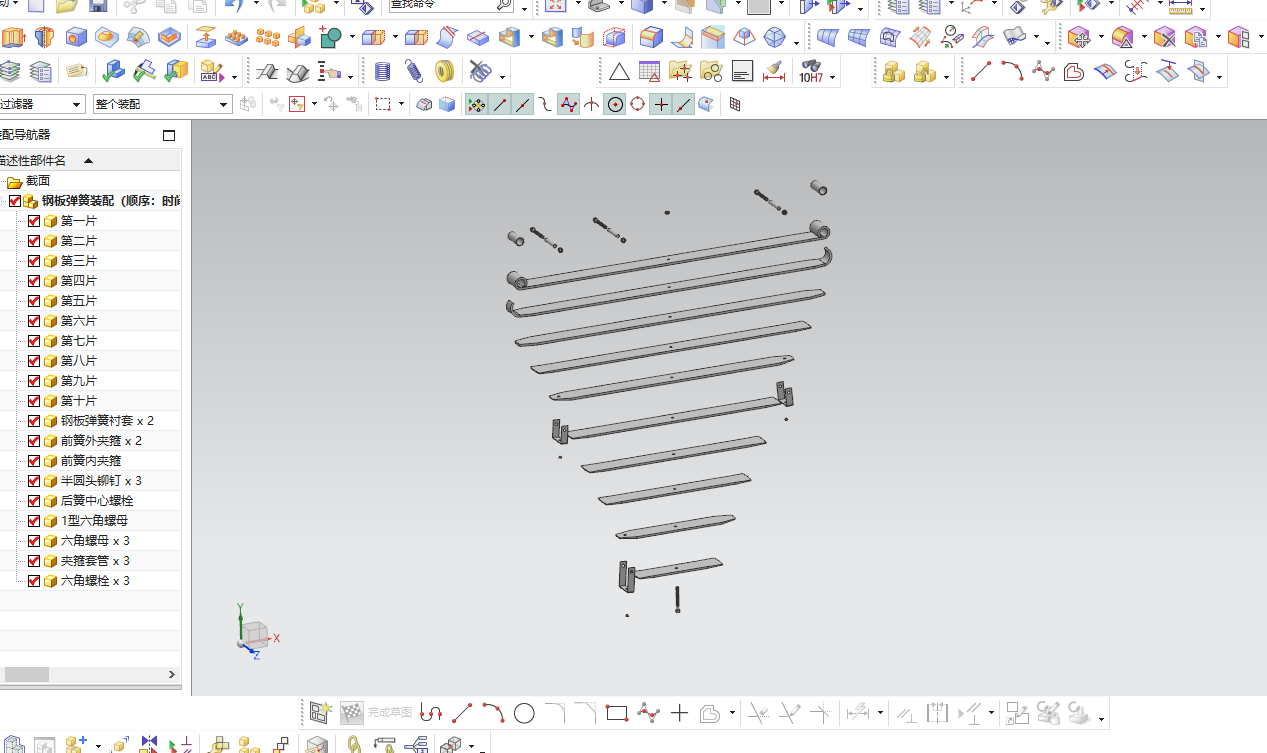Click the Delete Face icon with X
The height and width of the screenshot is (753, 1267).
(1164, 39)
